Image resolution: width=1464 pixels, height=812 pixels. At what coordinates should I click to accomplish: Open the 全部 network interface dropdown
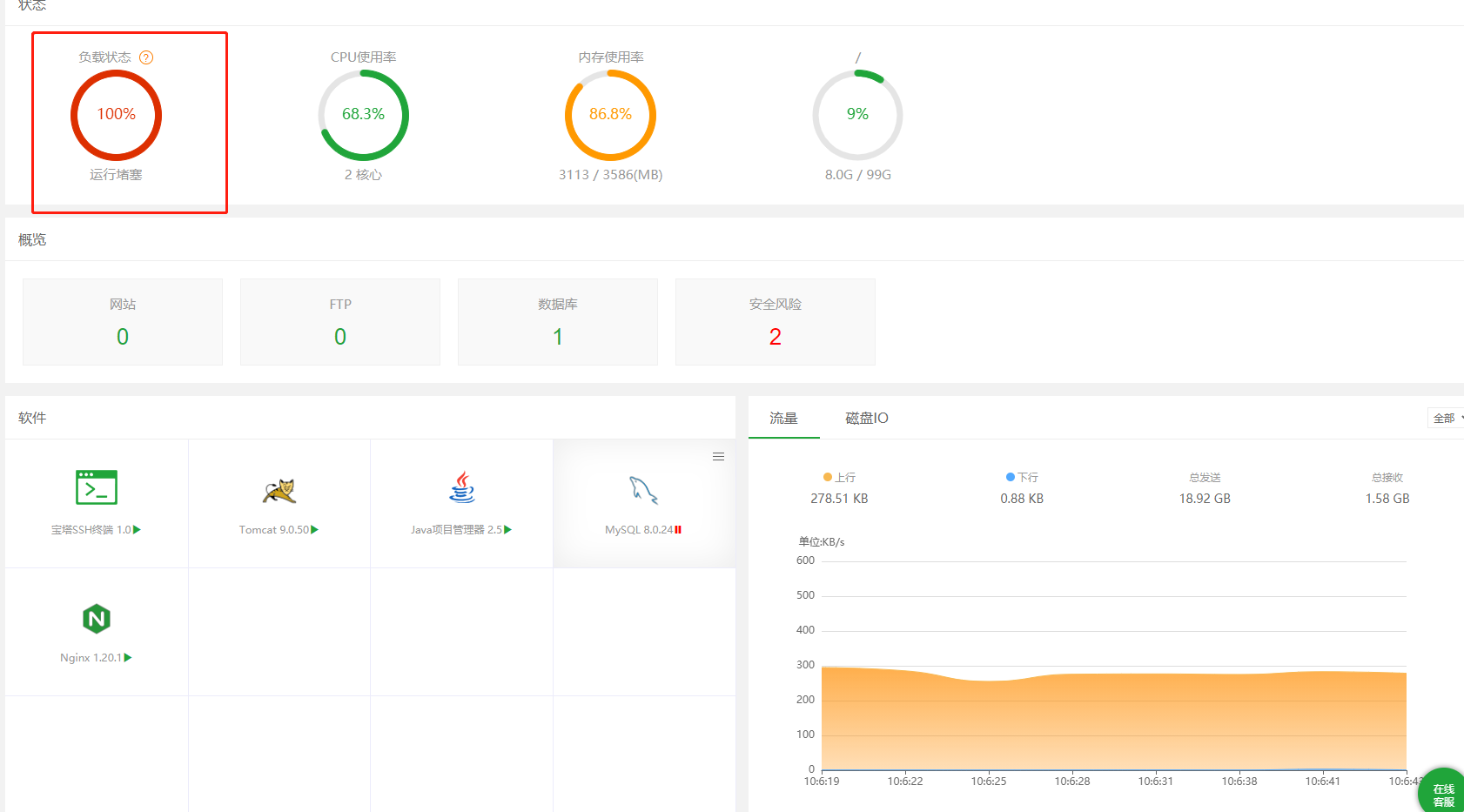pos(1447,419)
